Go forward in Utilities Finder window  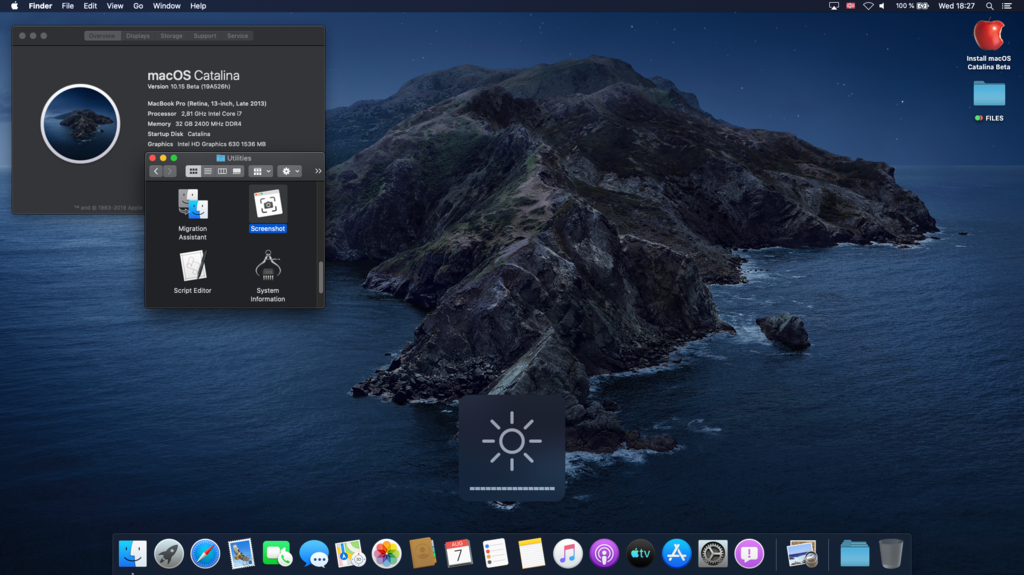[170, 171]
